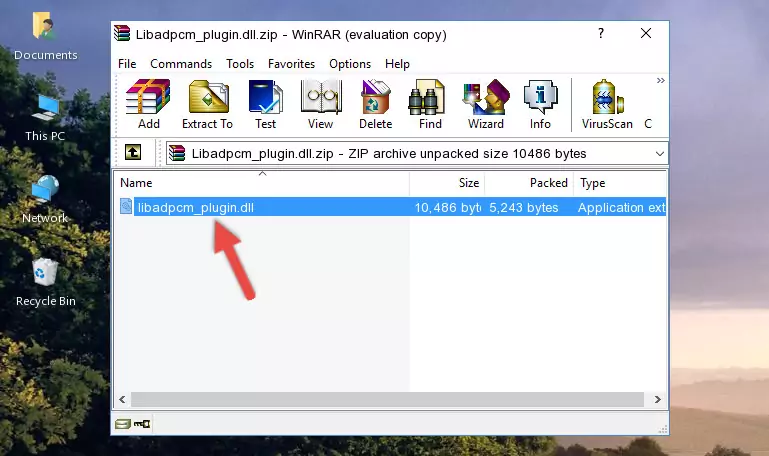
Task: Click the Delete toolbar icon
Action: coord(376,104)
